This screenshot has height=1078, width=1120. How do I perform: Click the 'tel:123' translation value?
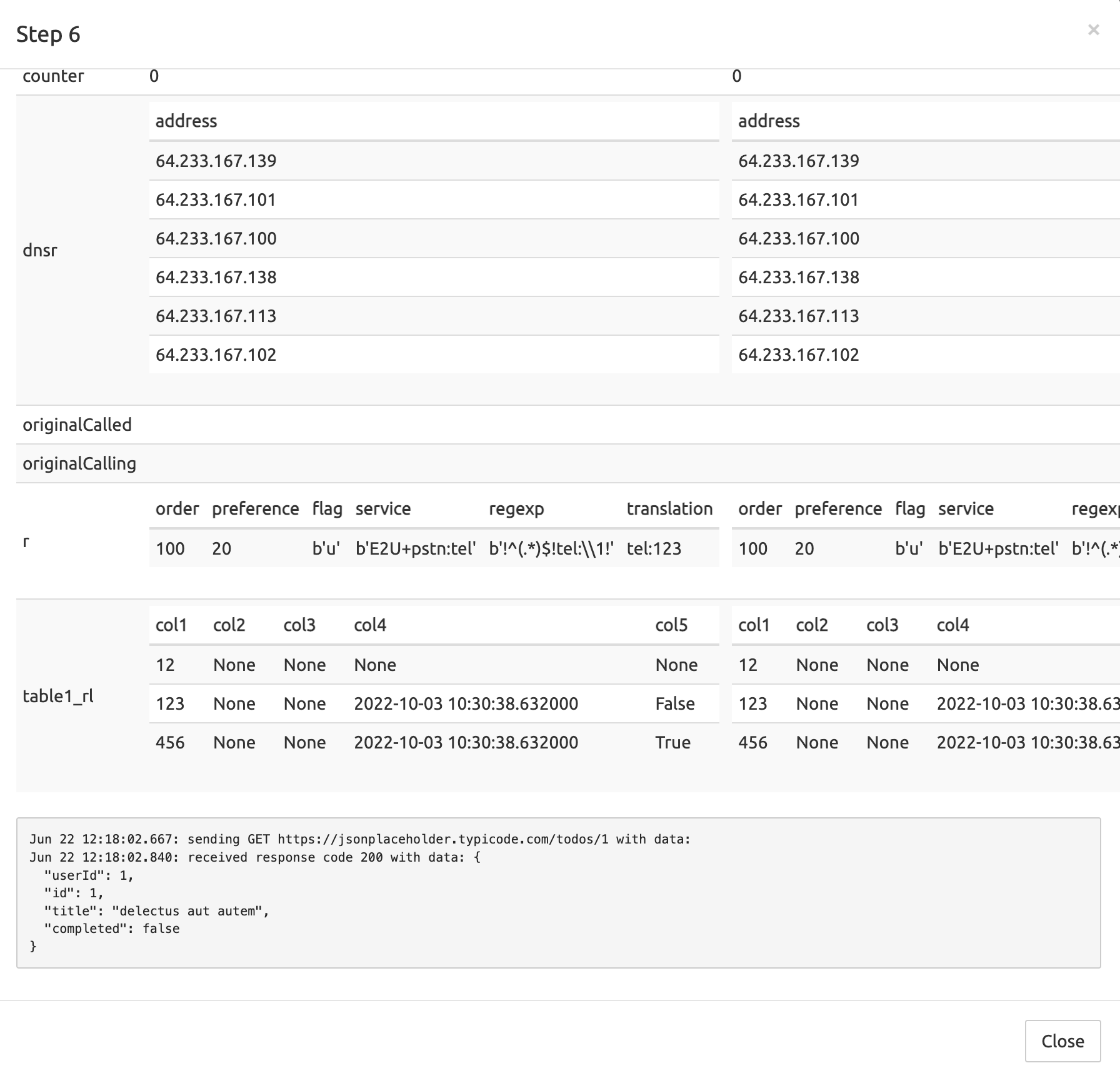click(x=654, y=549)
